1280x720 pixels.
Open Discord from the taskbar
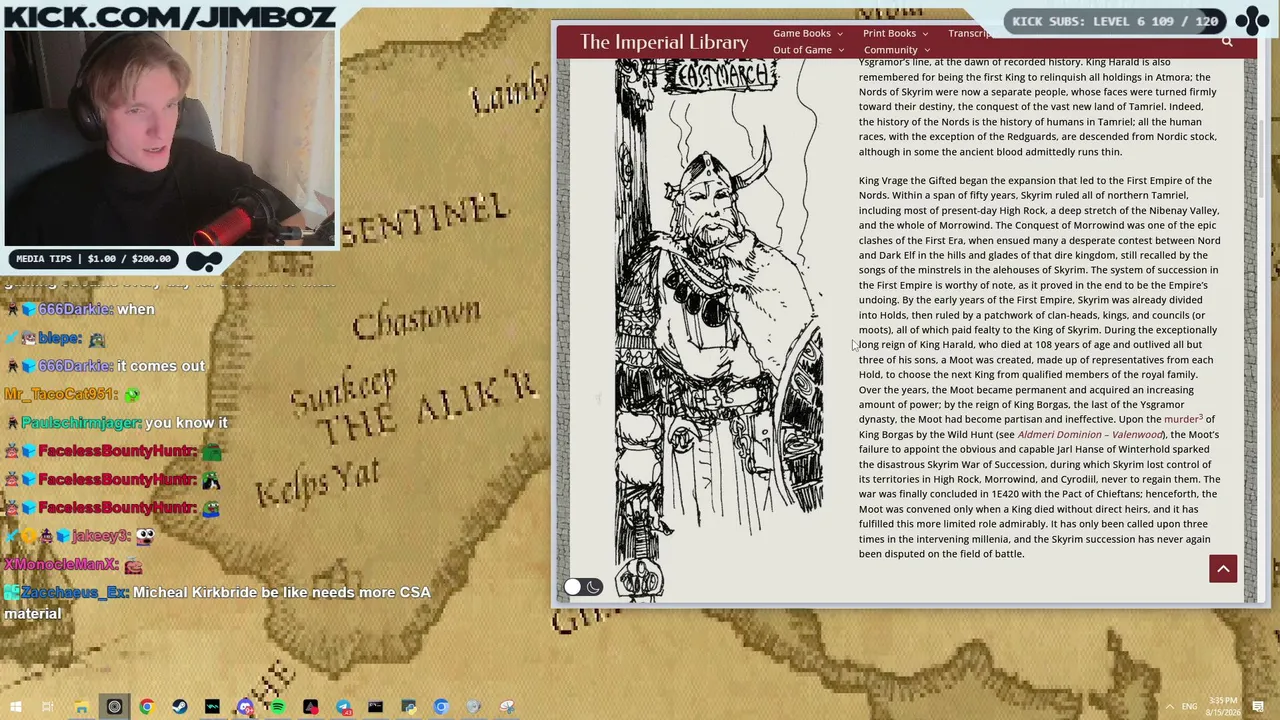pos(245,707)
